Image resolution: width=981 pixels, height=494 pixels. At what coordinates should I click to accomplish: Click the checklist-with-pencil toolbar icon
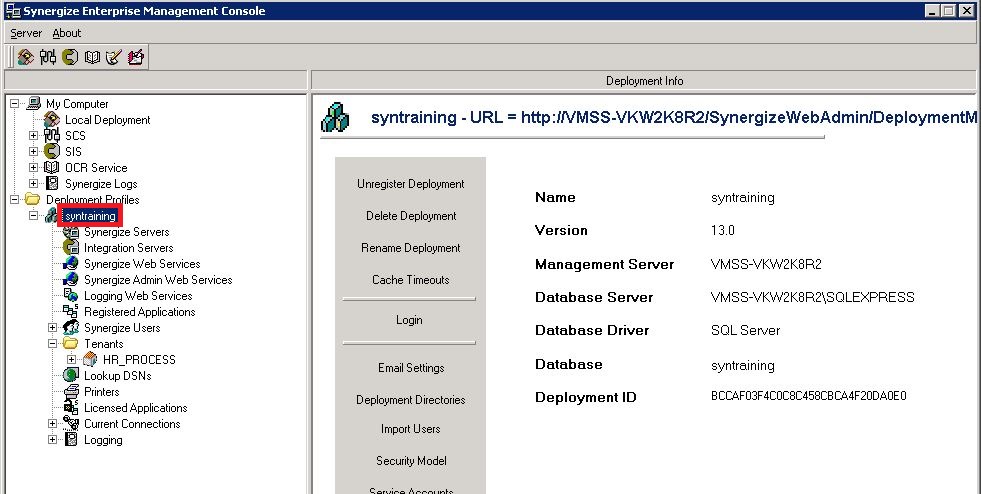point(113,57)
